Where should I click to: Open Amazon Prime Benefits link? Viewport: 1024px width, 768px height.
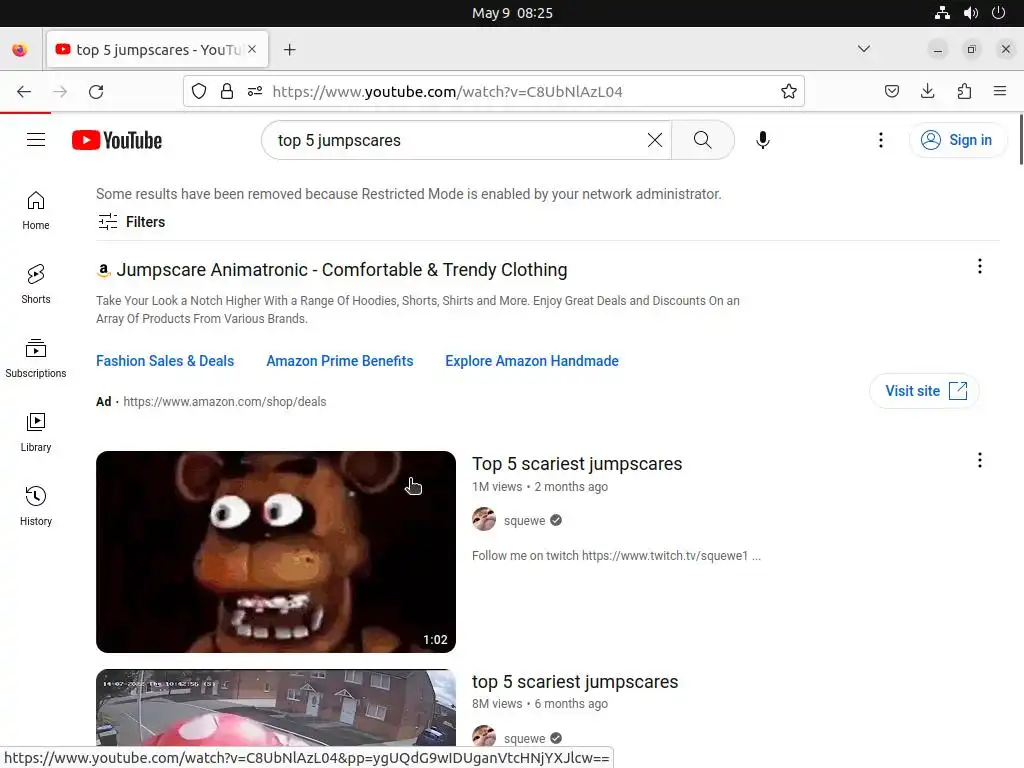click(x=340, y=361)
